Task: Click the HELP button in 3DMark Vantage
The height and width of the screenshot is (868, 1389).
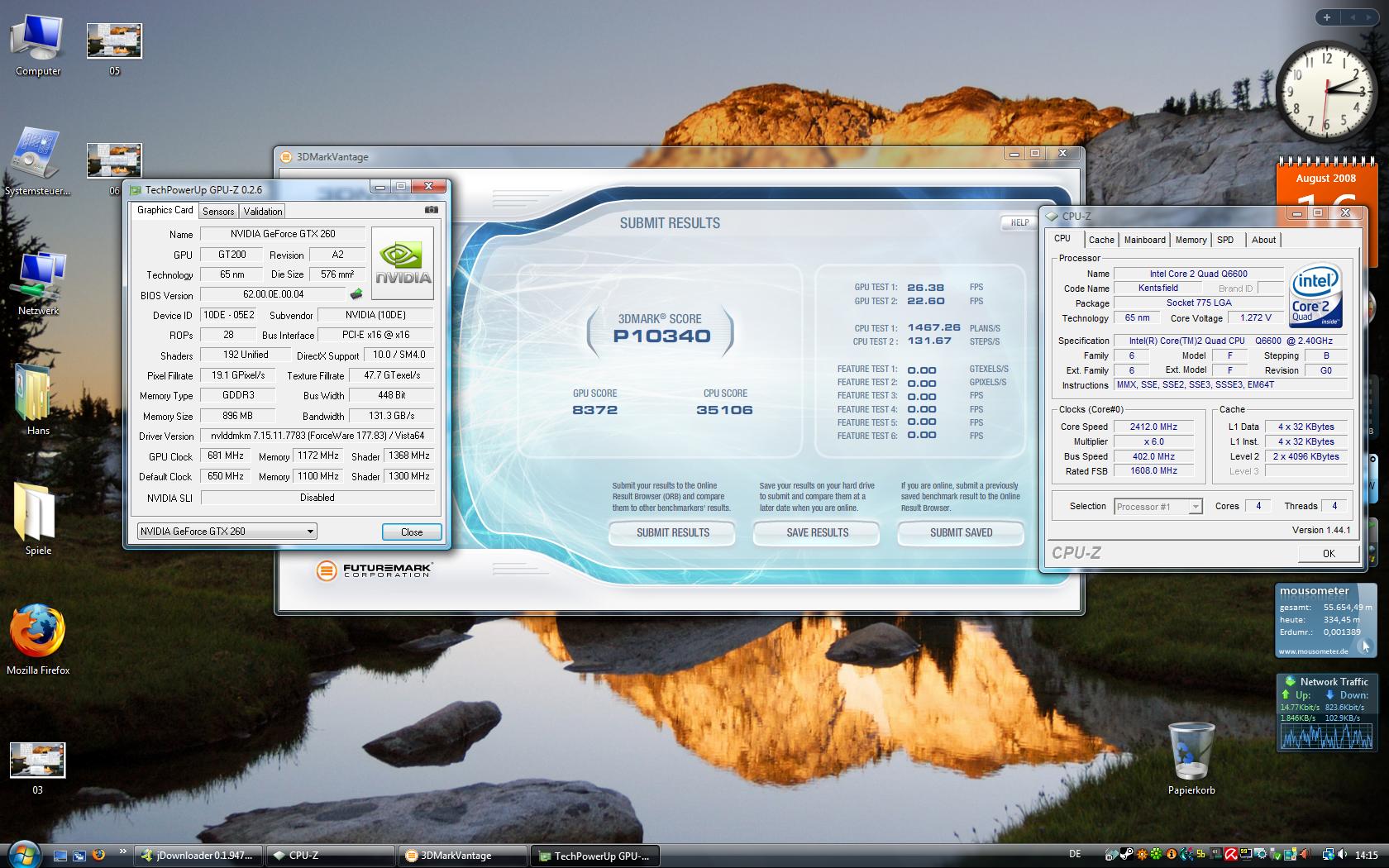Action: pyautogui.click(x=1019, y=222)
